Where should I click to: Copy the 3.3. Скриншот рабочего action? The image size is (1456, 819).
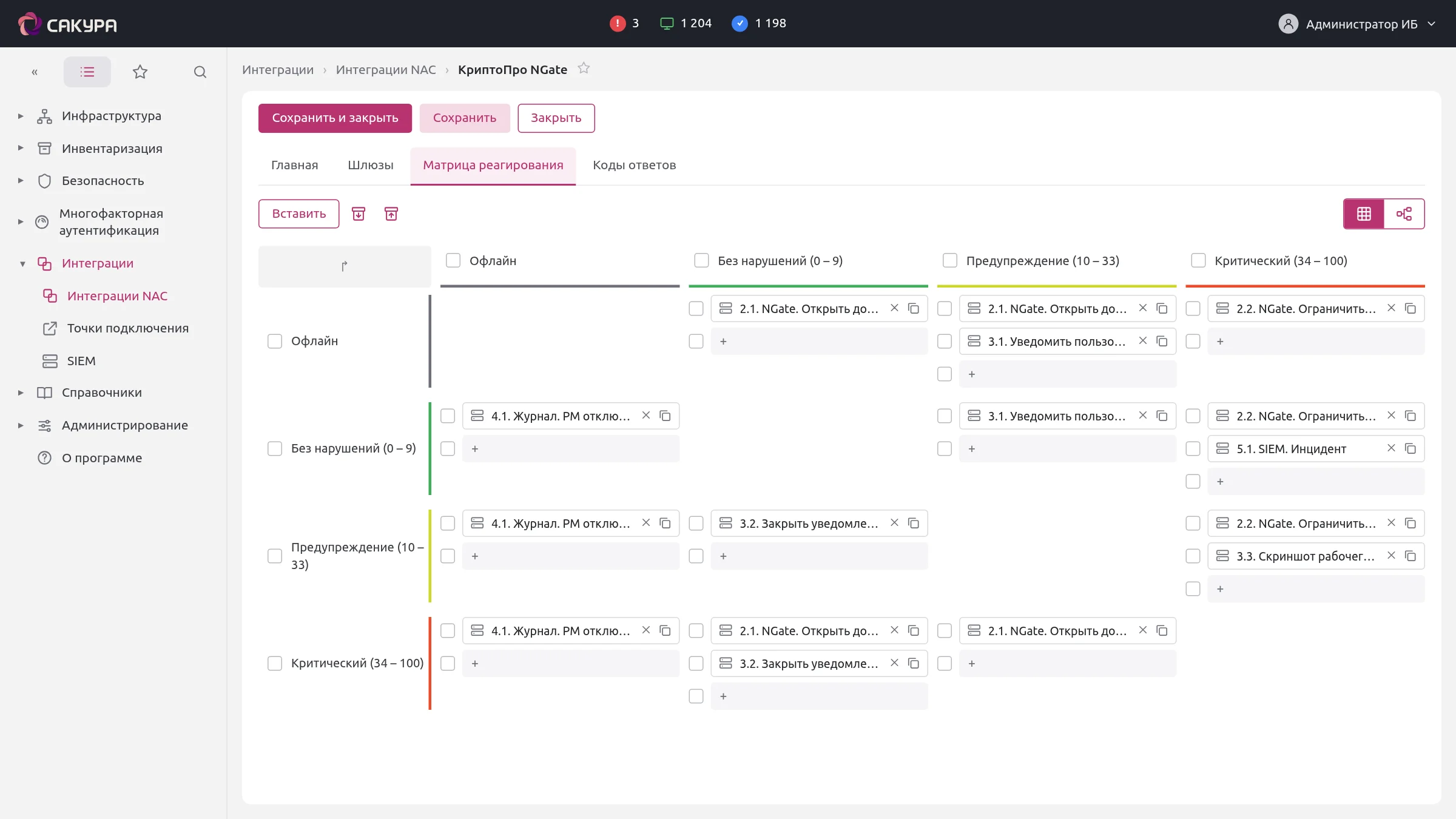tap(1410, 556)
